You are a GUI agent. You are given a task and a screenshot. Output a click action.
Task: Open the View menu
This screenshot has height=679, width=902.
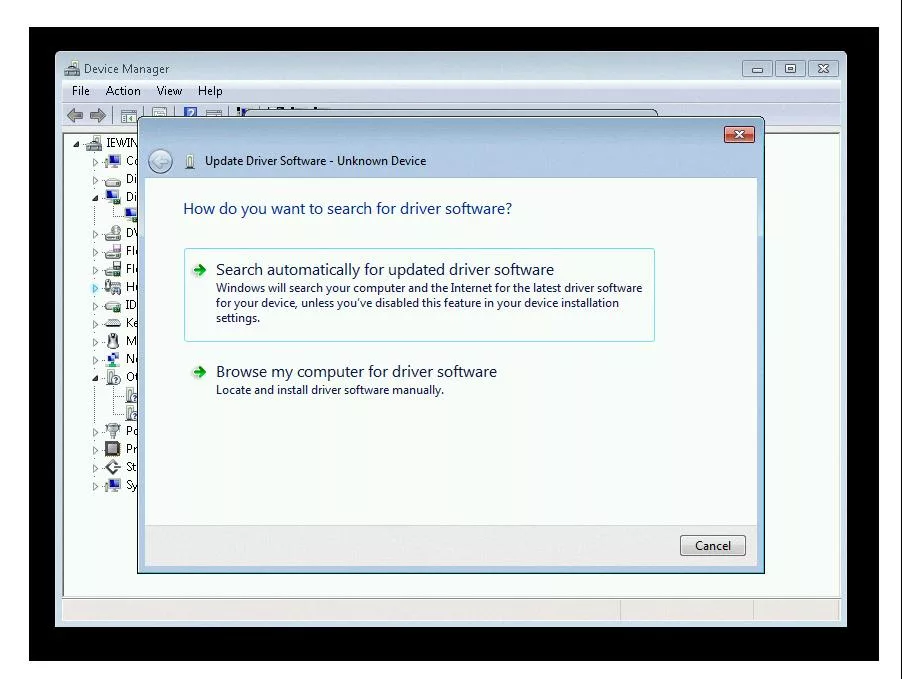click(168, 90)
